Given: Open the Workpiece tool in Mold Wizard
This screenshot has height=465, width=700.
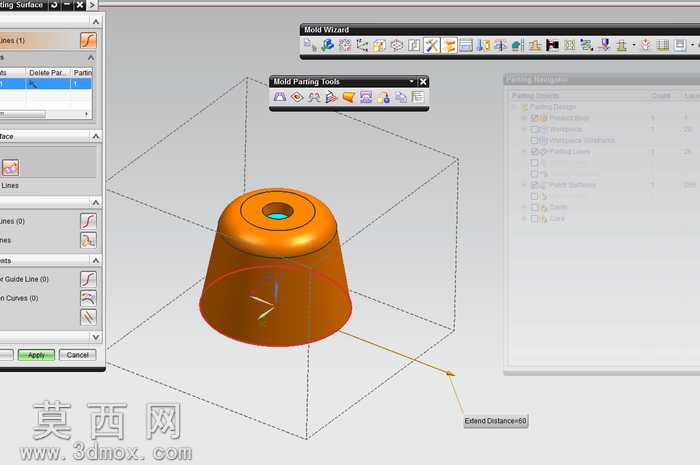Looking at the screenshot, I should (x=397, y=45).
